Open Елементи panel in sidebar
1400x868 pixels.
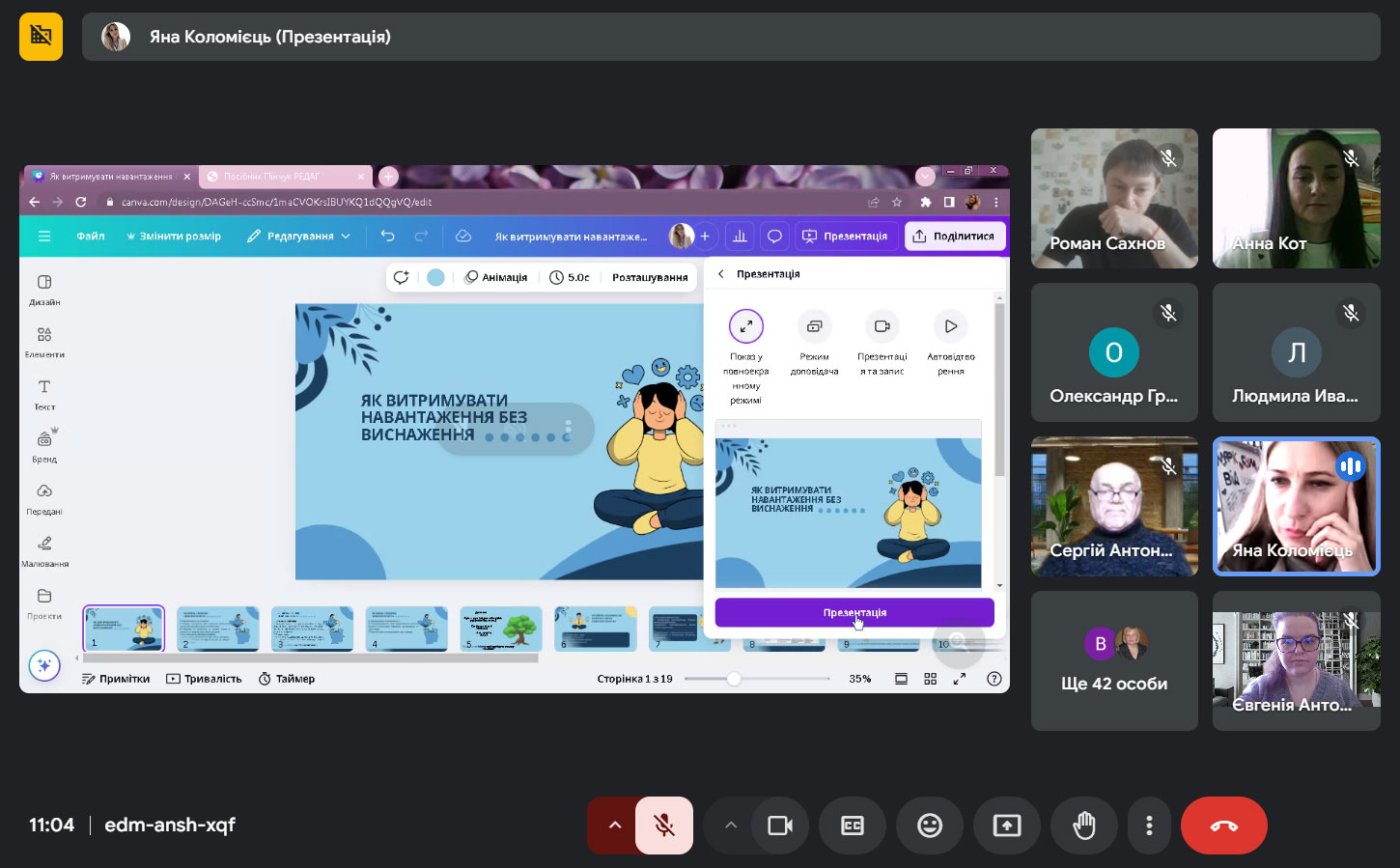44,342
